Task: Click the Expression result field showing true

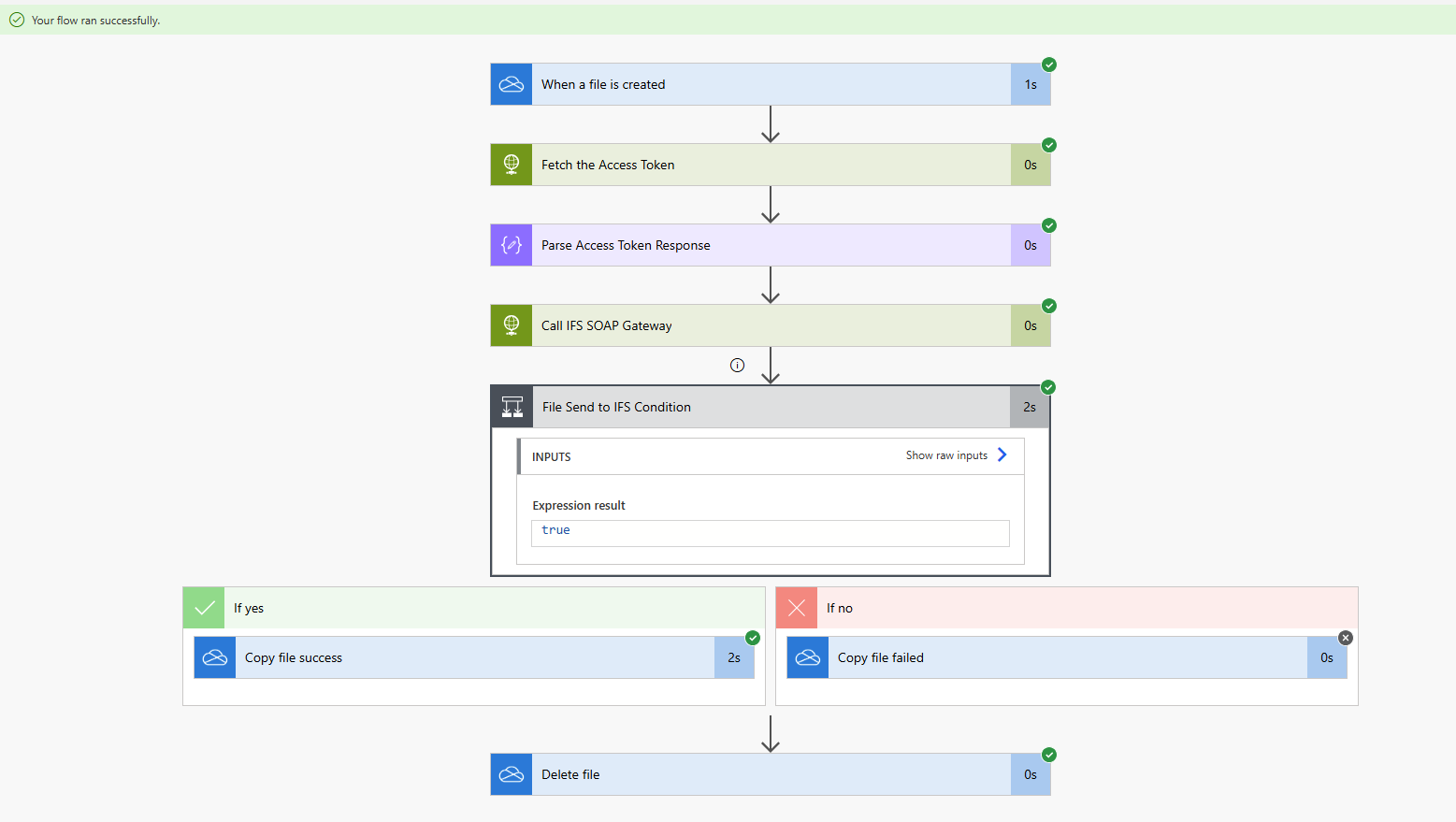Action: (x=770, y=532)
